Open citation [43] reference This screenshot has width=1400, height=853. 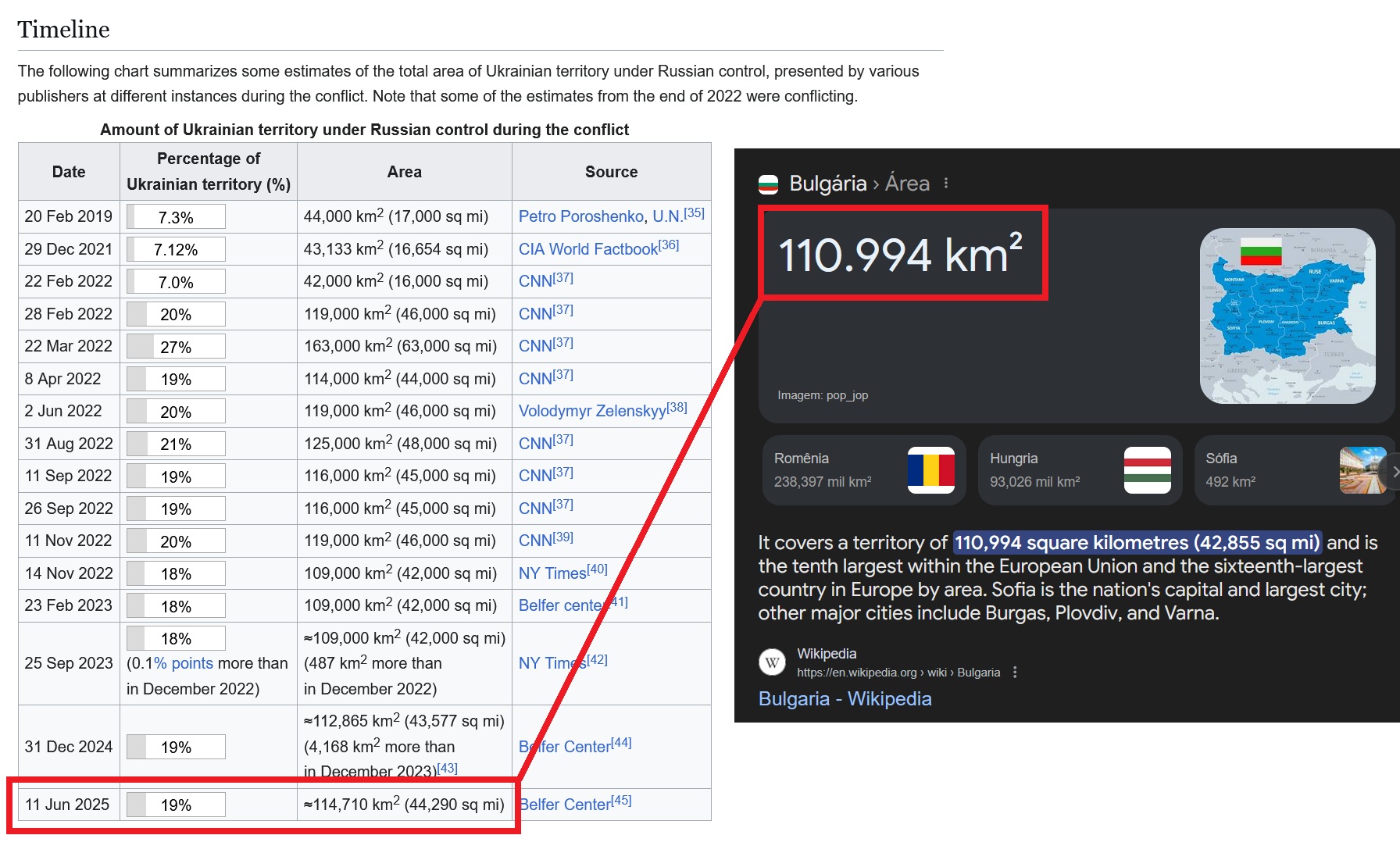448,768
